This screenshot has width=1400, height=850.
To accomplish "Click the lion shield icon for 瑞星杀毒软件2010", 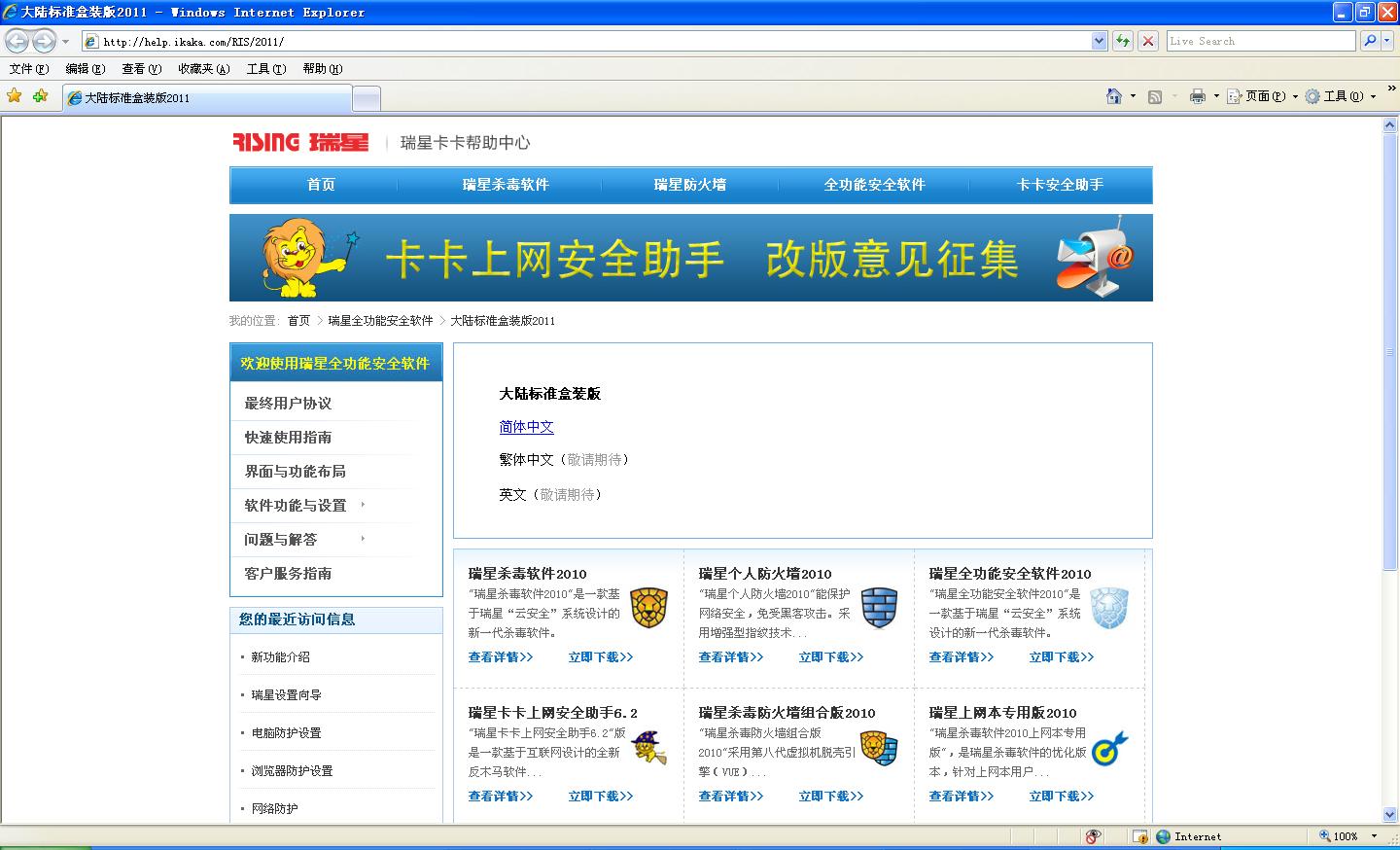I will 648,608.
